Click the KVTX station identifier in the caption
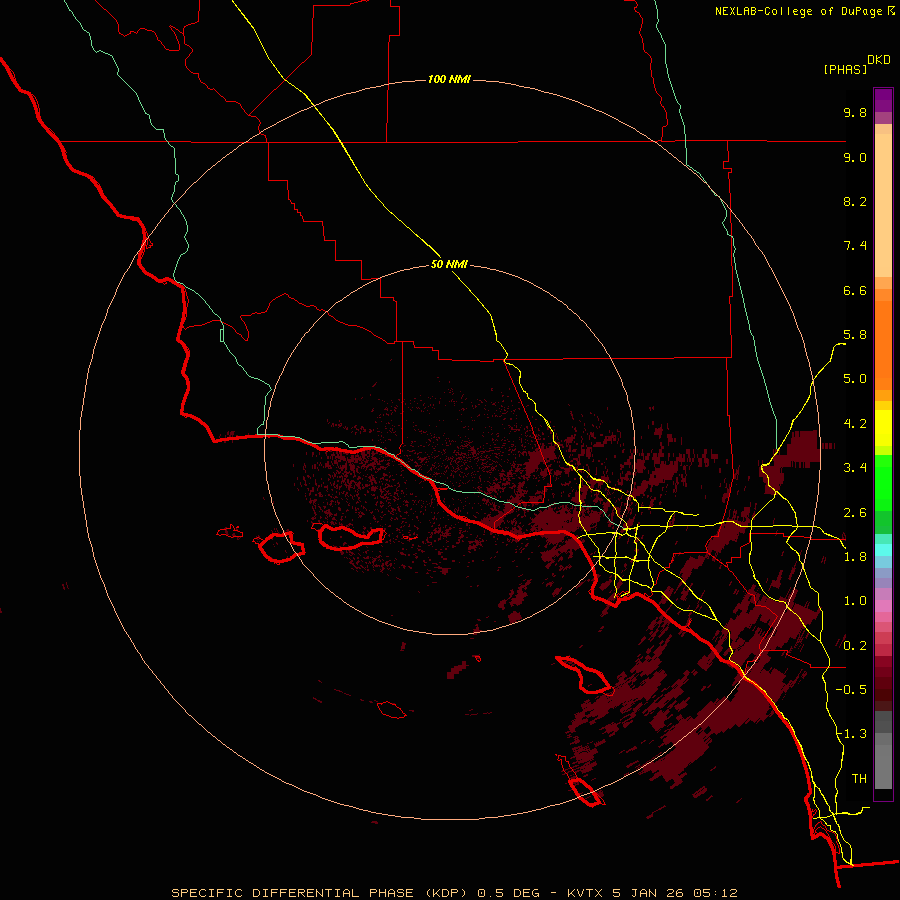This screenshot has width=900, height=900. pos(585,893)
